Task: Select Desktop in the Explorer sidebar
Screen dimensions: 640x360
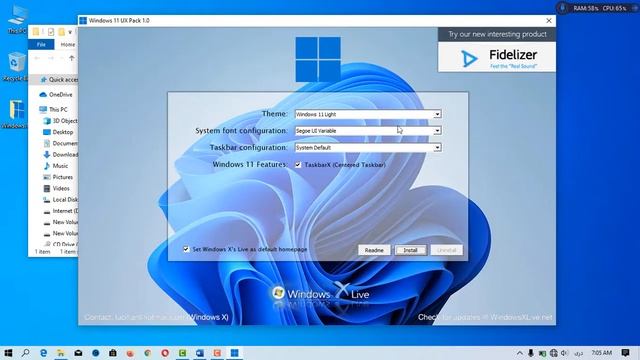Action: 58,132
